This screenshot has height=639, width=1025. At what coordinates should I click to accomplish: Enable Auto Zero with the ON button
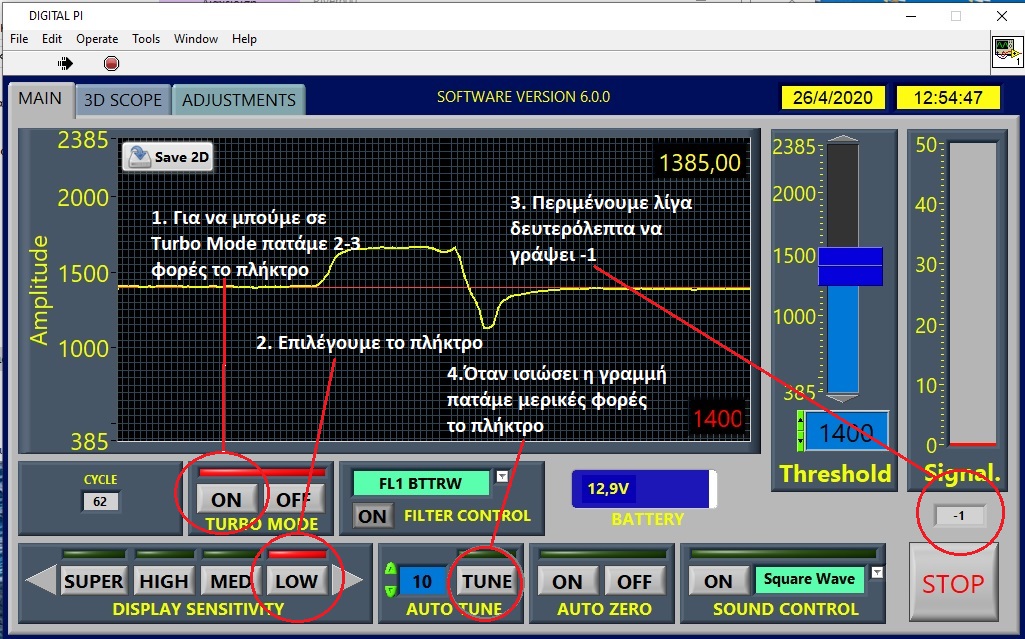click(x=567, y=581)
